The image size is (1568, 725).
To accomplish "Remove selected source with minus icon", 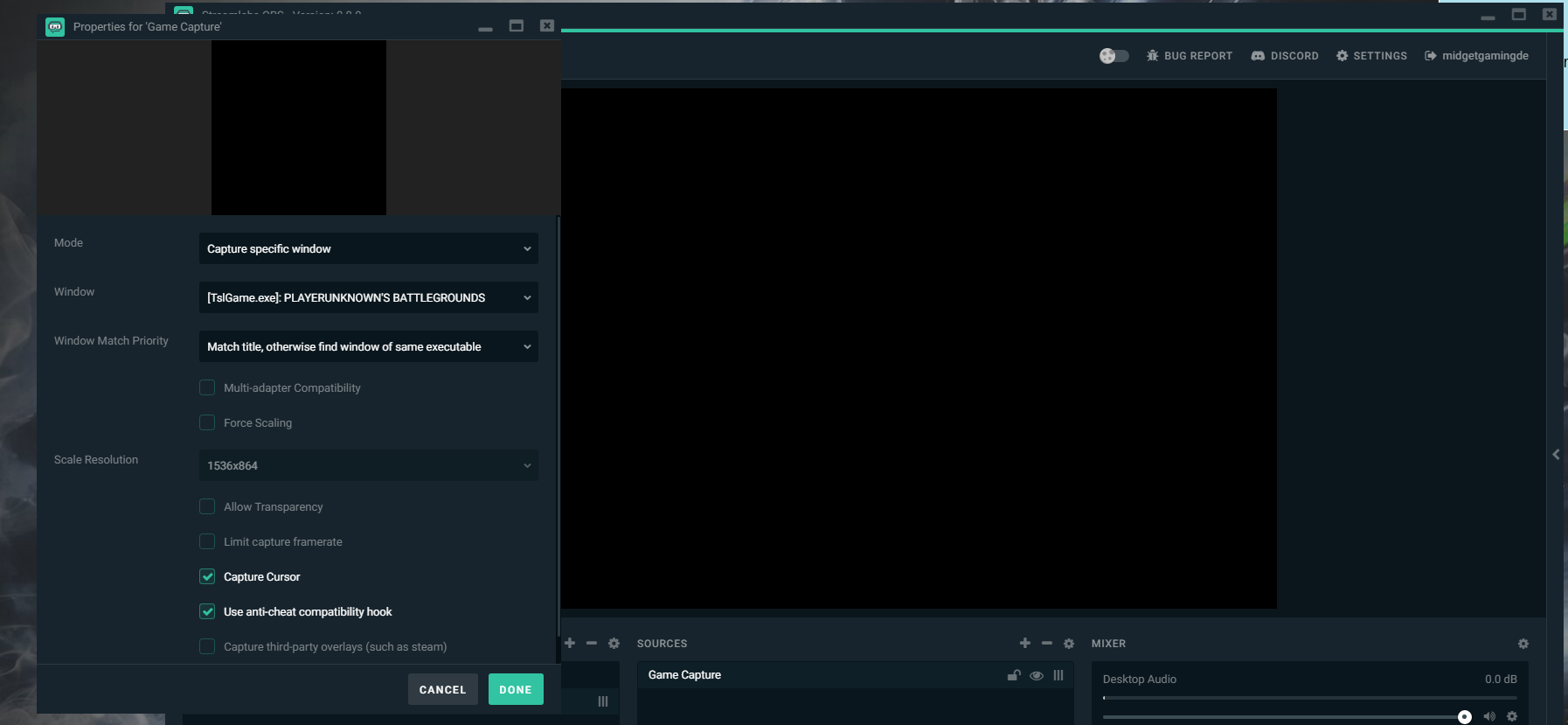I will 1046,644.
